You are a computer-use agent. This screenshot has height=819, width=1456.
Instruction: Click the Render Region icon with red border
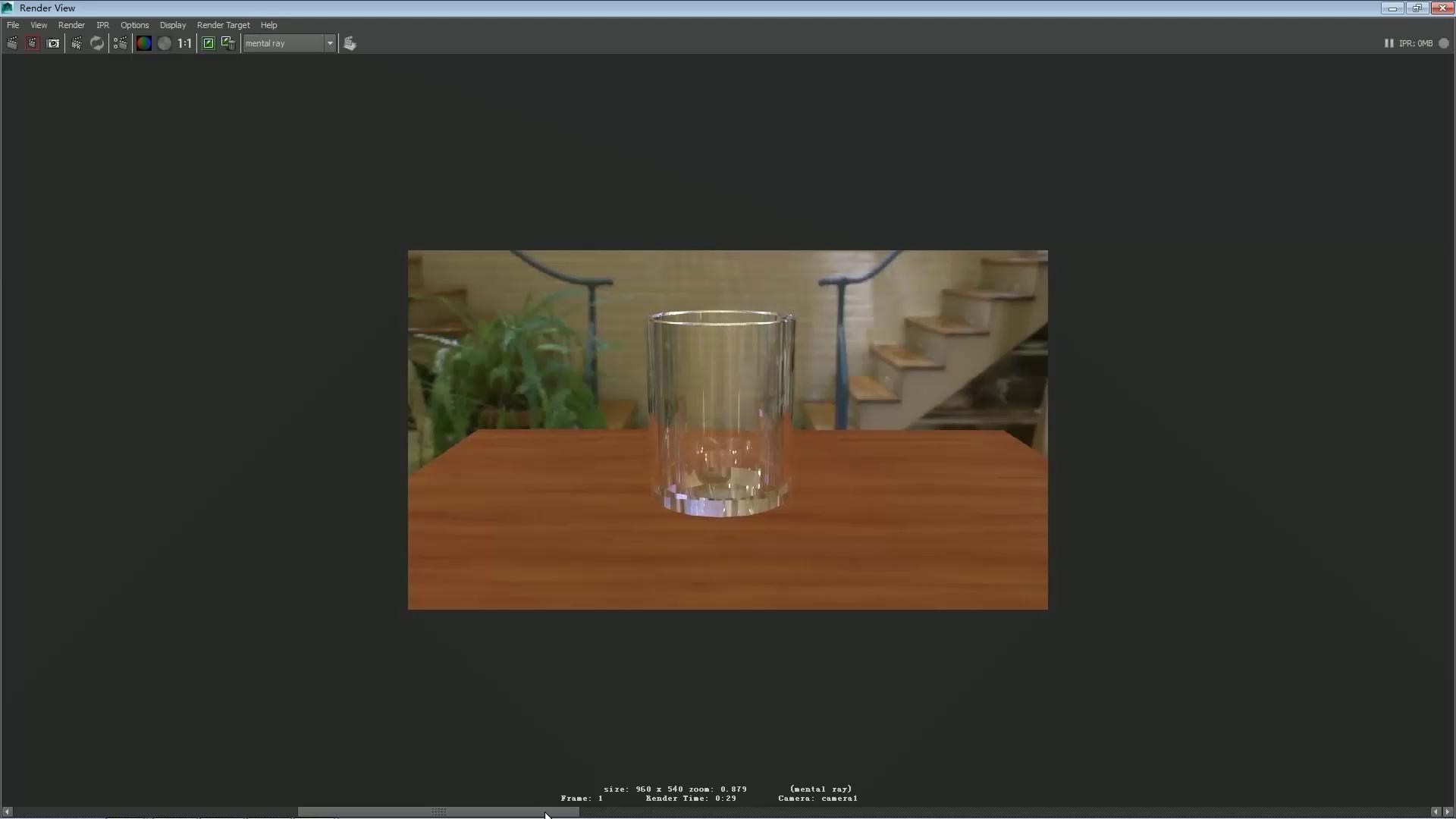32,43
